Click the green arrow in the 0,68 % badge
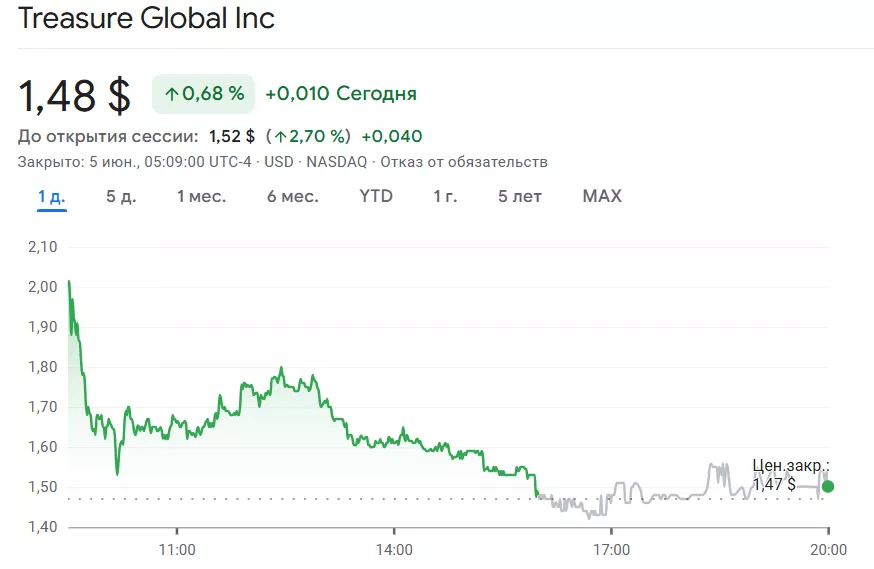The height and width of the screenshot is (569, 874). [172, 94]
